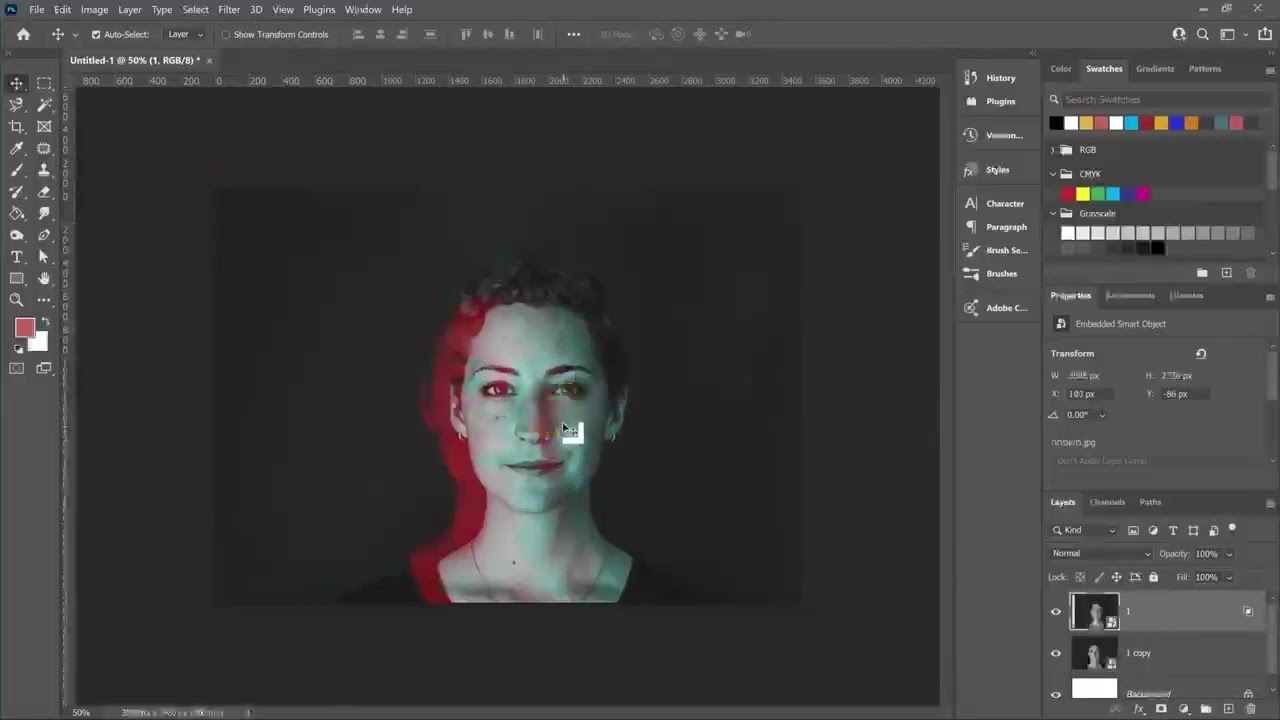Viewport: 1280px width, 720px height.
Task: Enable Show Transform Controls checkbox
Action: click(x=225, y=34)
